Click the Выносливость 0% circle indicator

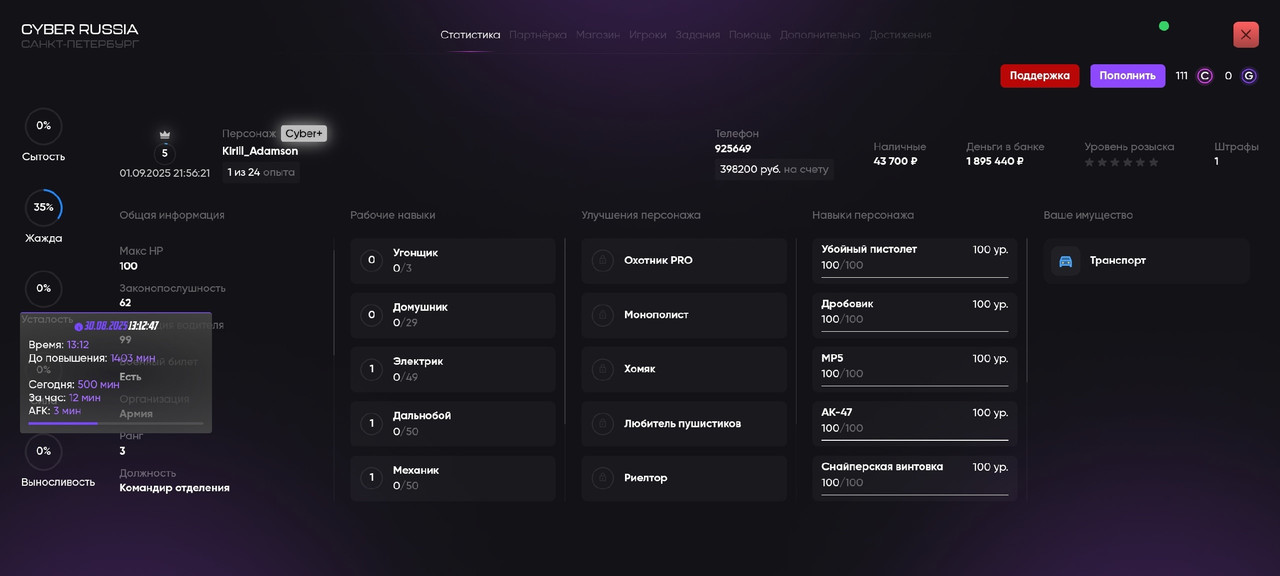coord(44,451)
